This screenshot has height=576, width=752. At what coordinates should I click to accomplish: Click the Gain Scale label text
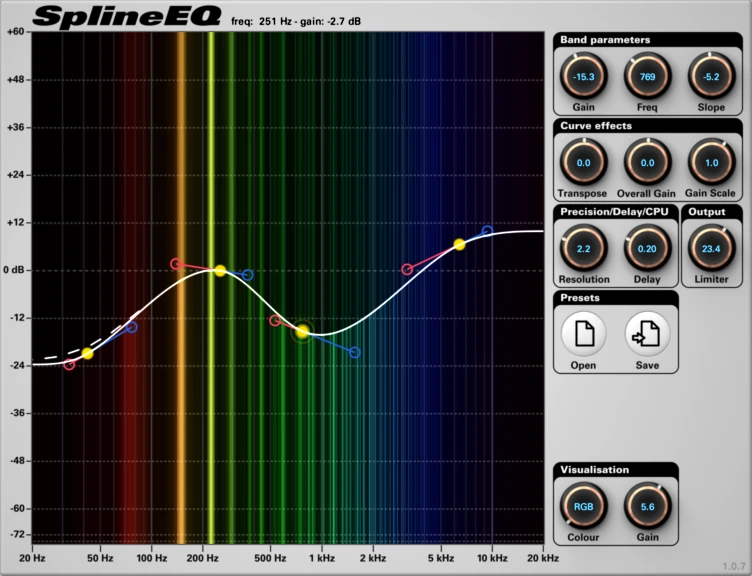pyautogui.click(x=710, y=193)
